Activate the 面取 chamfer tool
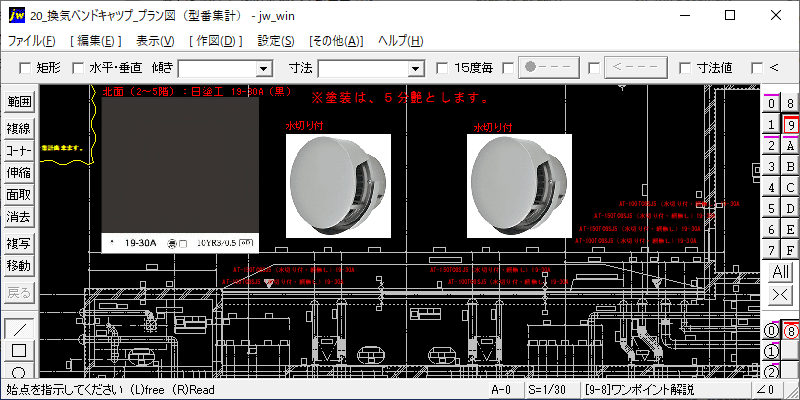 pos(19,195)
